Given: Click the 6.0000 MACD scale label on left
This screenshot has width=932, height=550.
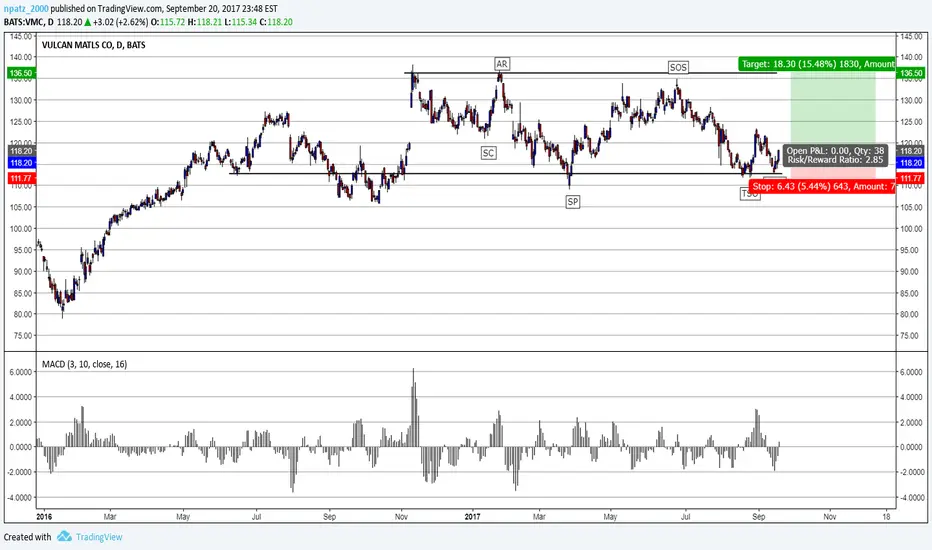Looking at the screenshot, I should 20,372.
